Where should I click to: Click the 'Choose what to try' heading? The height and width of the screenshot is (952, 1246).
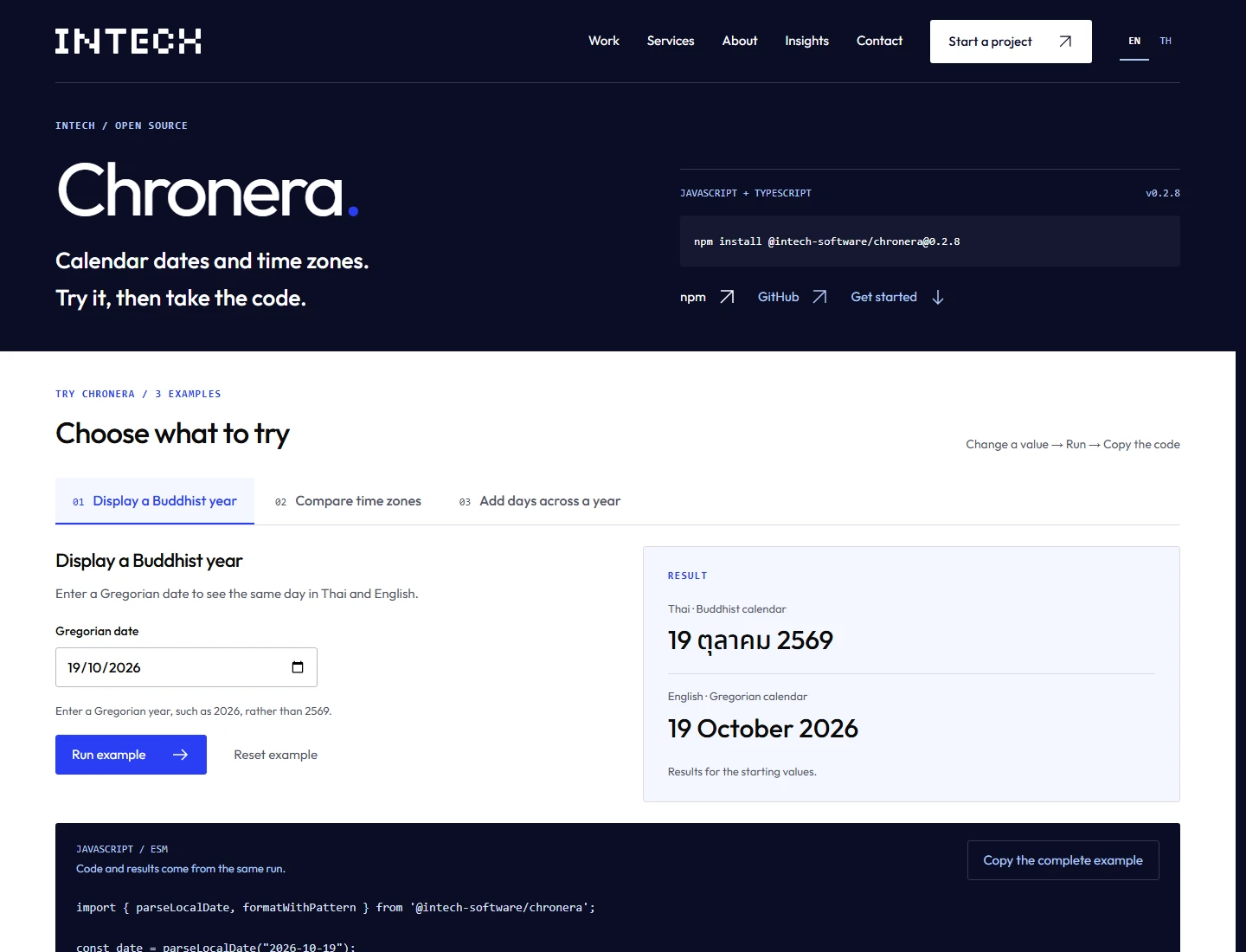click(172, 434)
